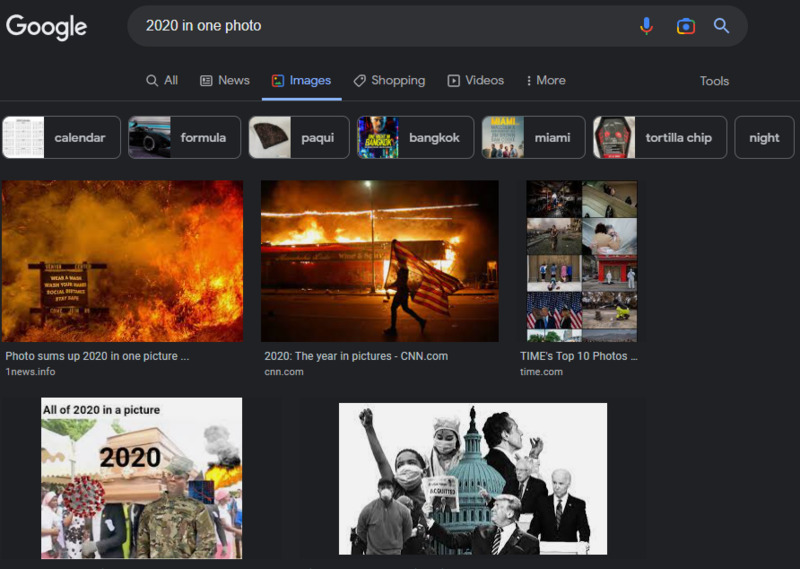Switch to the All results tab
Screen dimensions: 800x569
pos(162,80)
